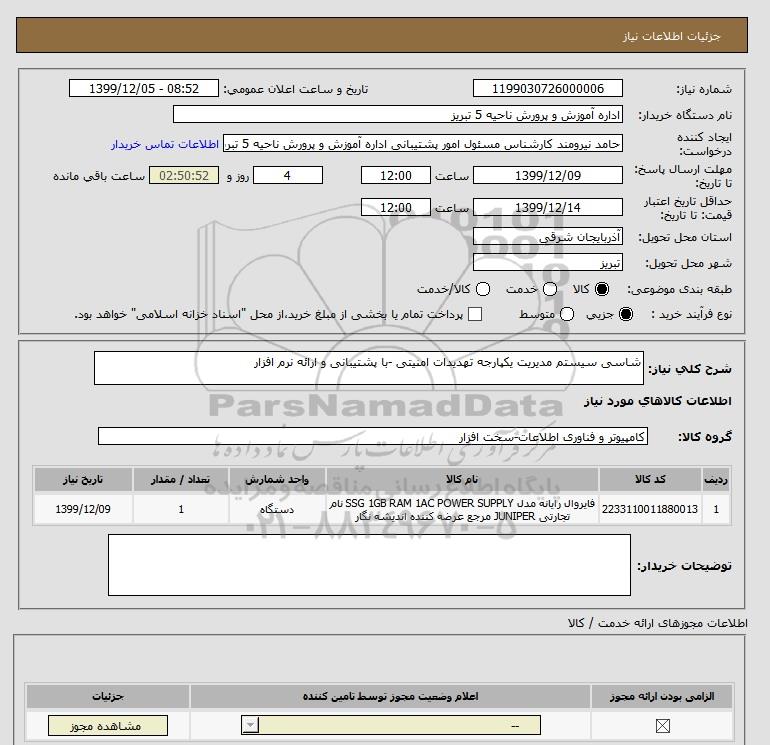
Task: Click the request creator field
Action: click(x=423, y=144)
